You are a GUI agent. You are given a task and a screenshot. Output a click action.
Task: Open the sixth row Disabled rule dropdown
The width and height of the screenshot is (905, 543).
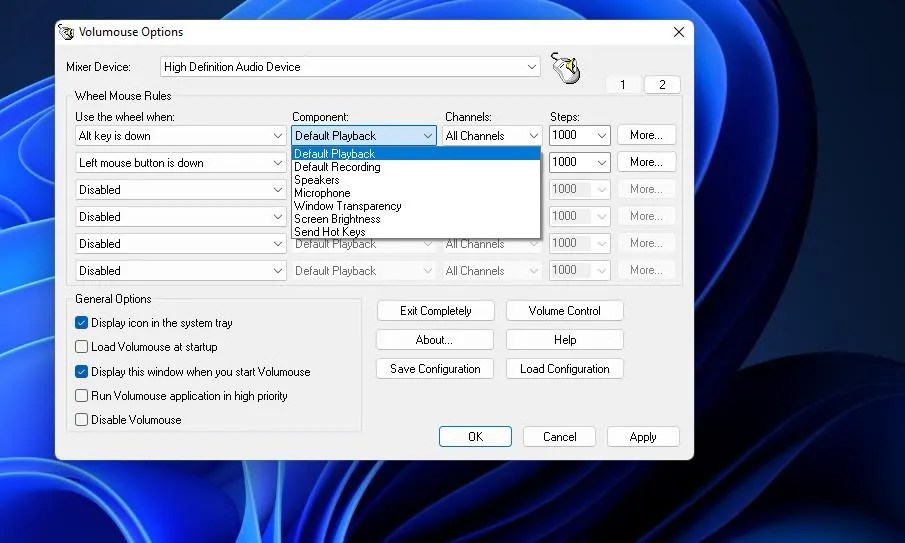tap(181, 271)
